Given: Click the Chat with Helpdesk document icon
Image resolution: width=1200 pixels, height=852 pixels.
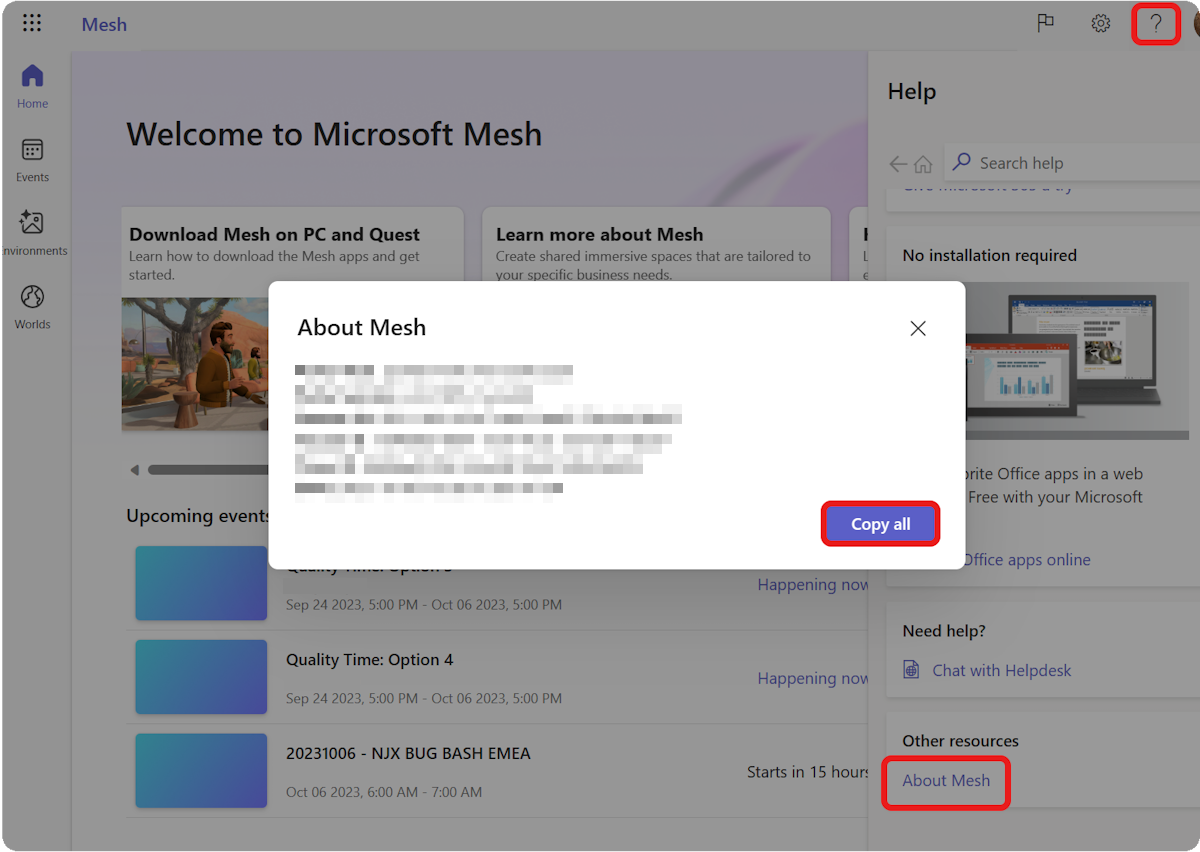Looking at the screenshot, I should (x=911, y=669).
